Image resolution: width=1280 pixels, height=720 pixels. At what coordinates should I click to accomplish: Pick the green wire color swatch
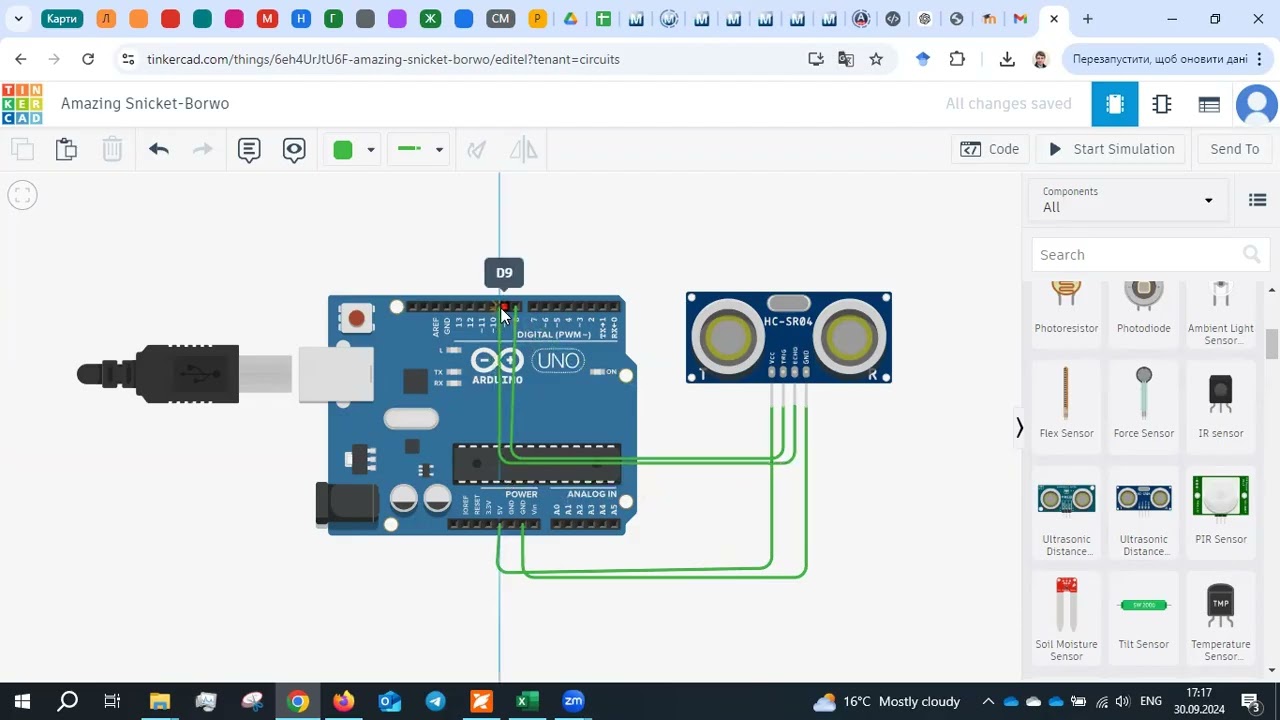pyautogui.click(x=343, y=149)
